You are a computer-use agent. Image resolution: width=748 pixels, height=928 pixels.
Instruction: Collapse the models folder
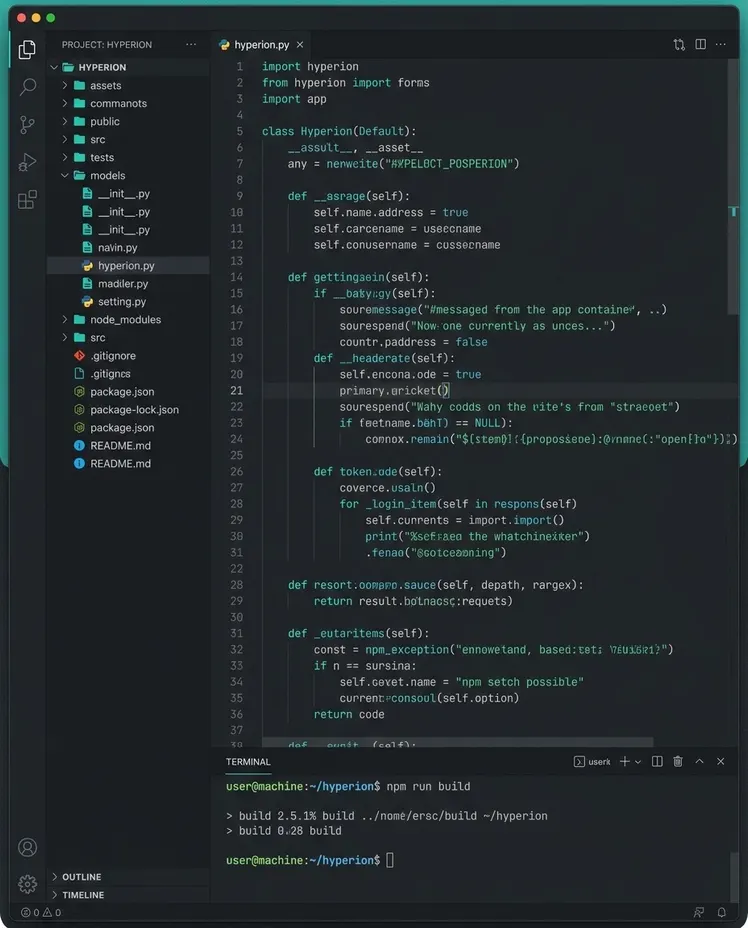pyautogui.click(x=65, y=176)
